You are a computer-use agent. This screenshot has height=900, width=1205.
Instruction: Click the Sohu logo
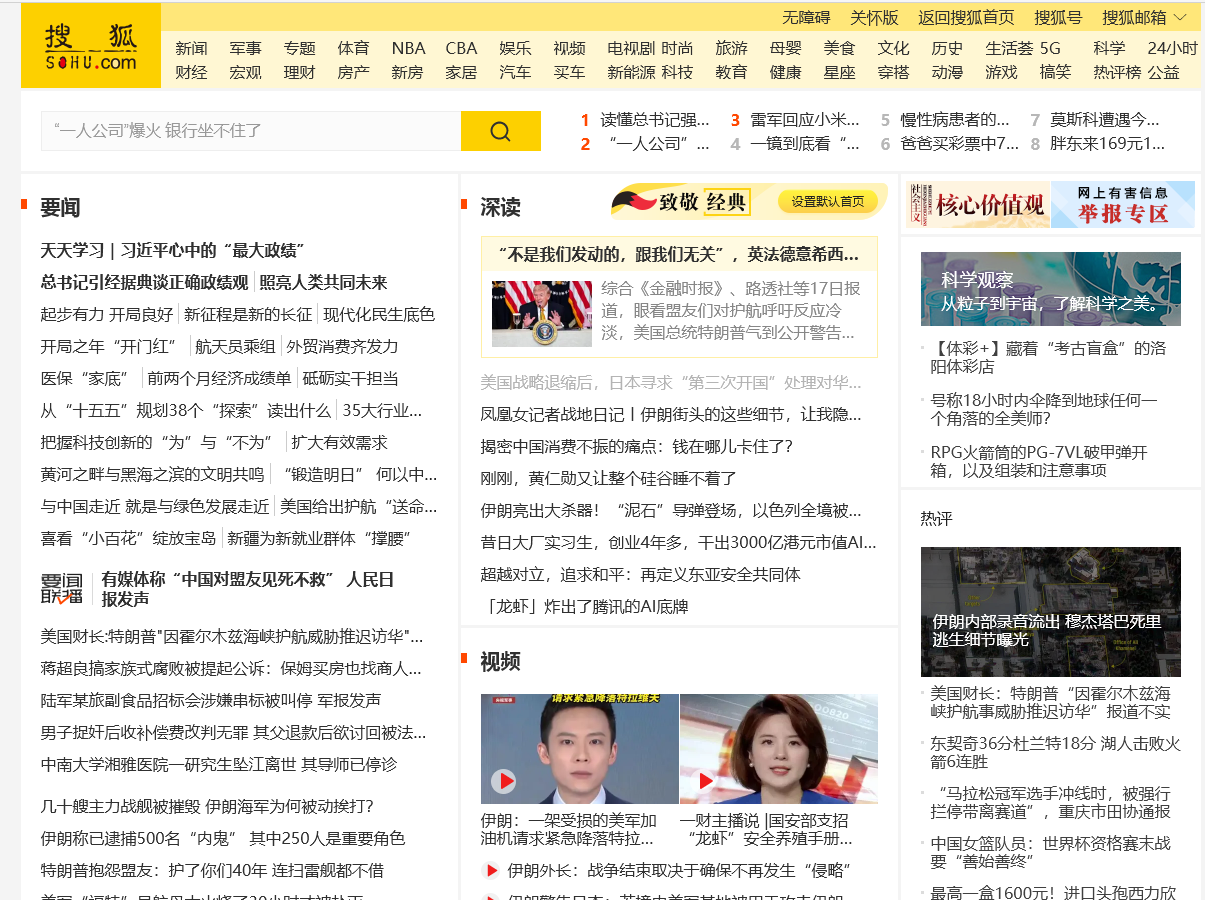(x=90, y=46)
